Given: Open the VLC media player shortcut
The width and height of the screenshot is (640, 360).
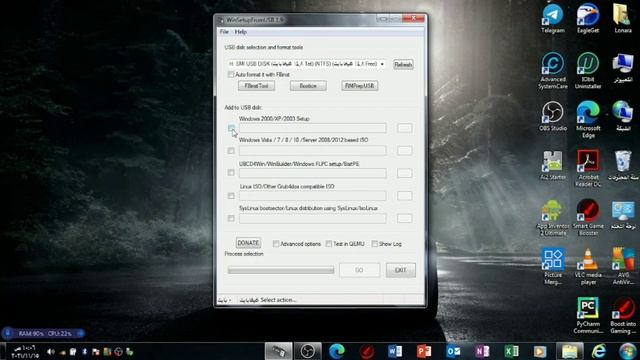Looking at the screenshot, I should coord(588,266).
